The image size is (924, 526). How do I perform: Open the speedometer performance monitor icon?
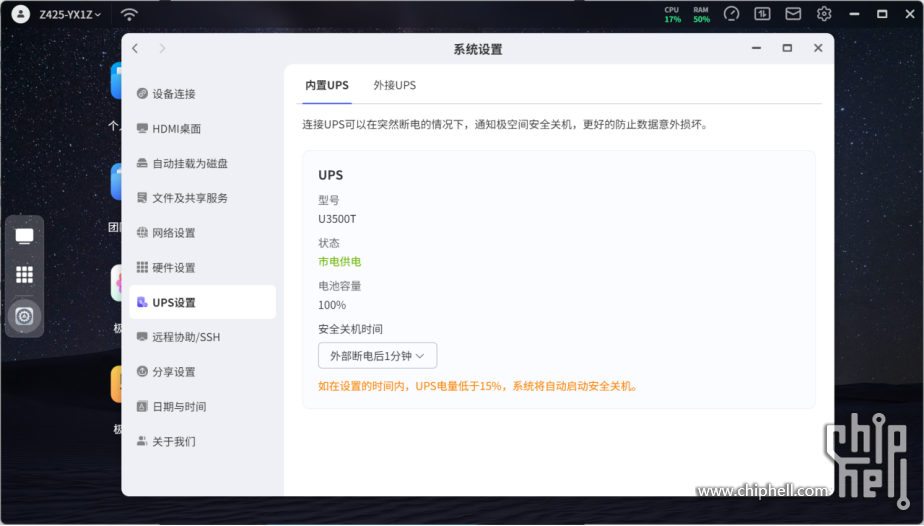(731, 14)
